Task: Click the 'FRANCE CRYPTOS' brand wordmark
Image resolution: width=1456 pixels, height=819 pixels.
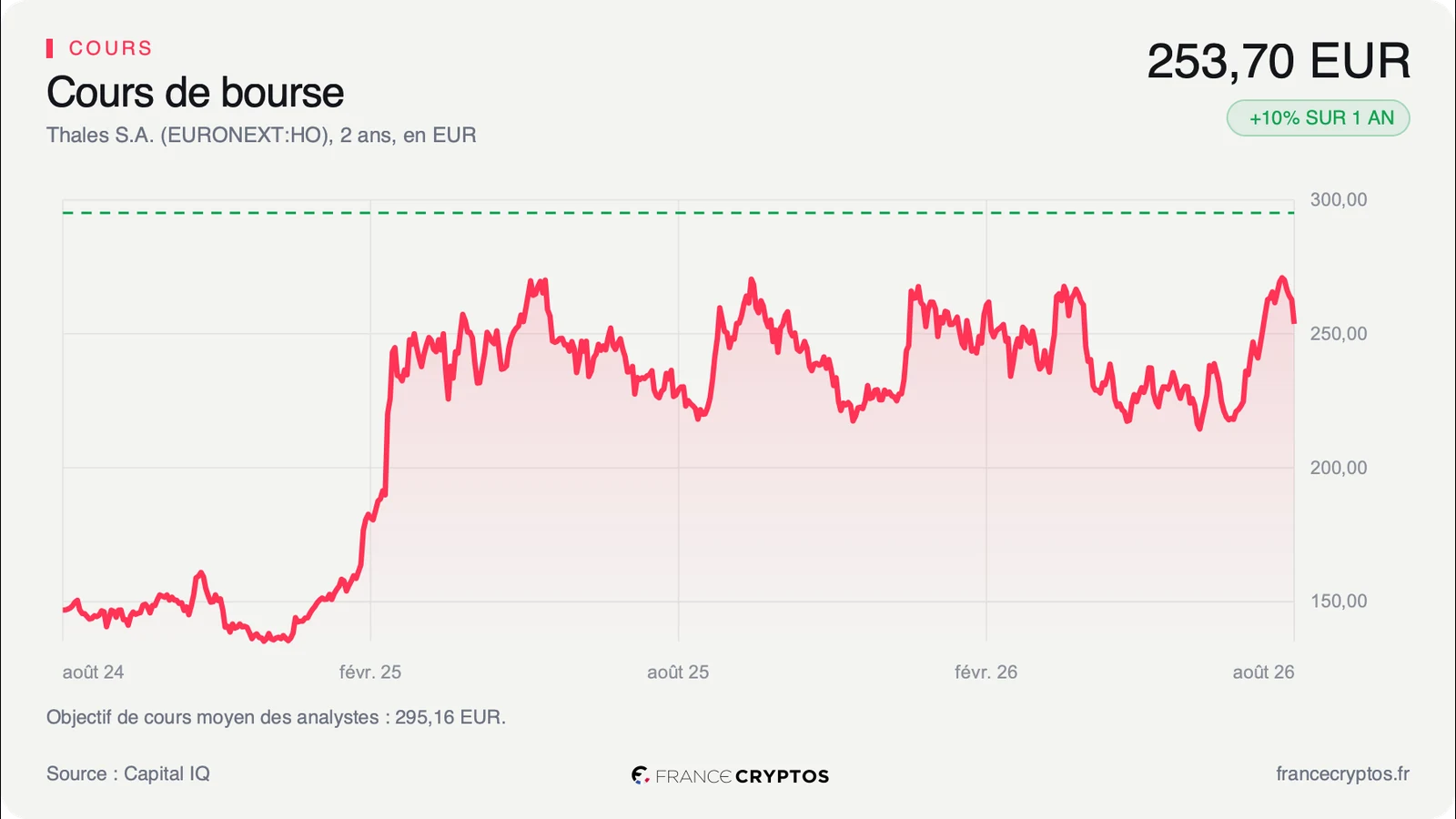Action: (742, 776)
